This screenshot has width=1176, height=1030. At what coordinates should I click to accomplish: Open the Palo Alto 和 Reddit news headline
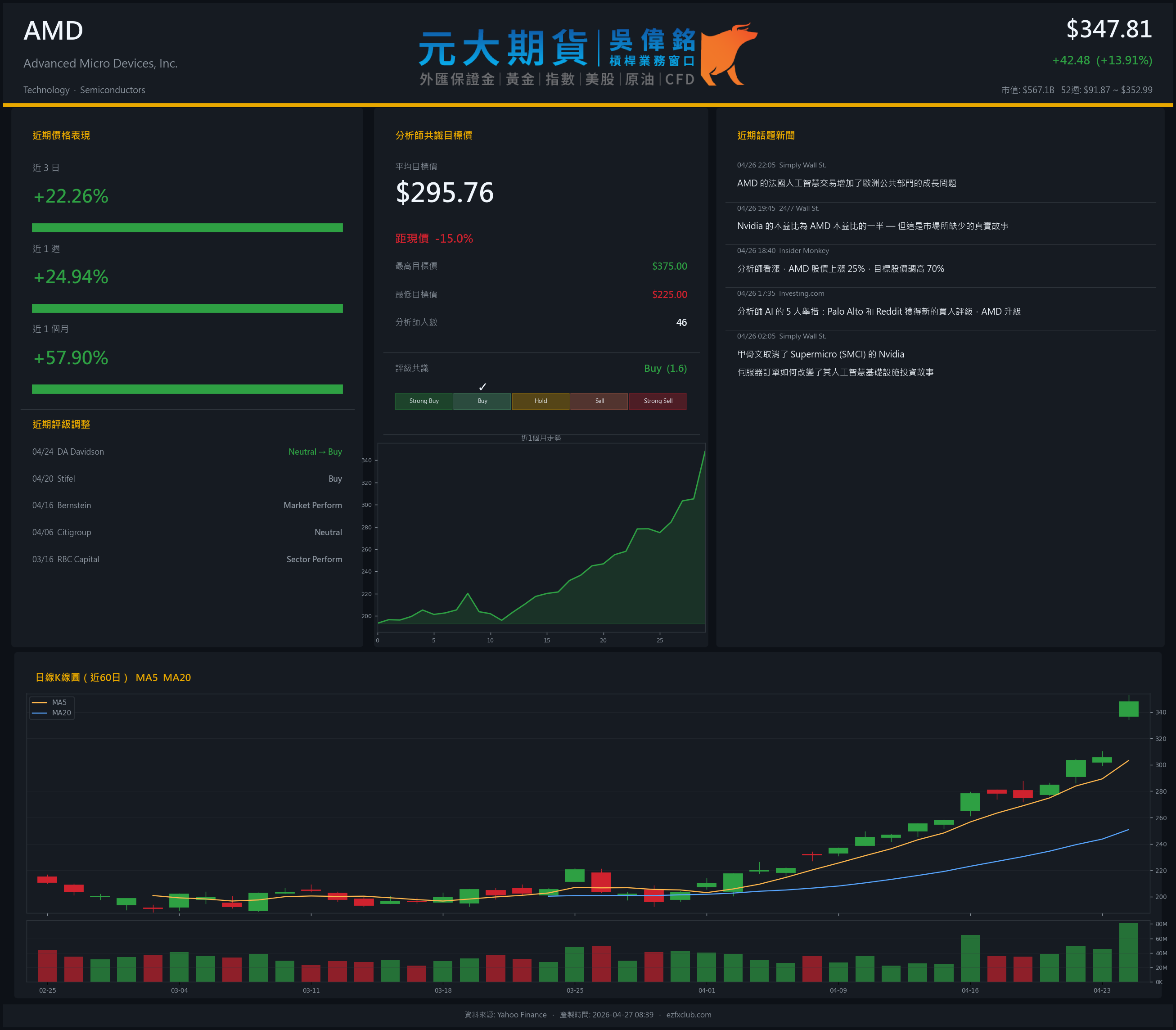click(x=879, y=312)
